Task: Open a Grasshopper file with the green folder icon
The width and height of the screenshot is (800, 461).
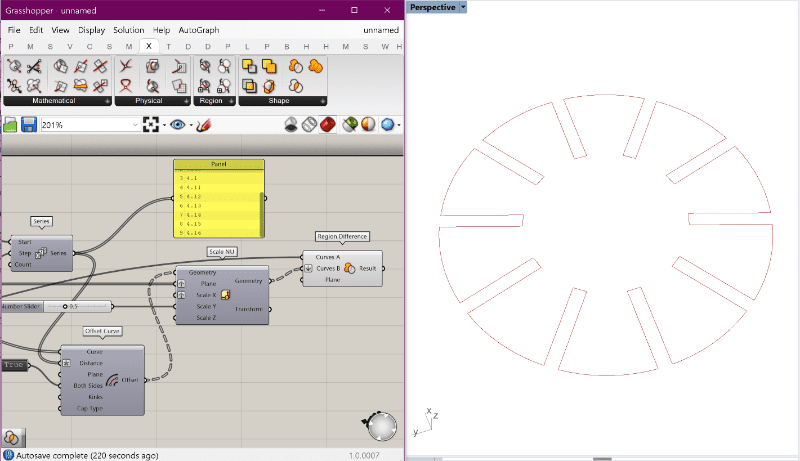Action: 10,124
